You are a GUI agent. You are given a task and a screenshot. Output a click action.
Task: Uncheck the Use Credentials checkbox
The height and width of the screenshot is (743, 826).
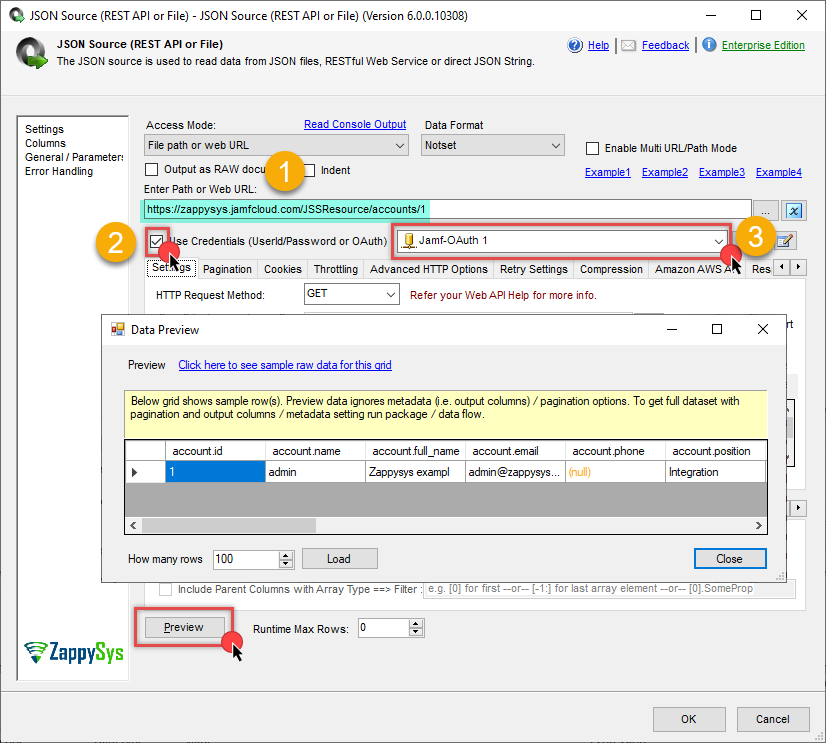[157, 241]
